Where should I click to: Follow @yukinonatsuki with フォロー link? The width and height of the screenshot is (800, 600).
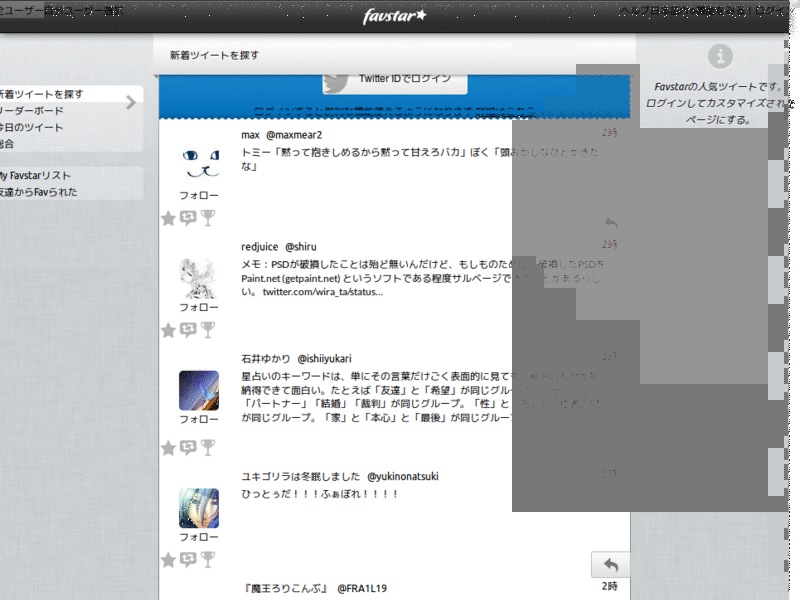(x=199, y=537)
